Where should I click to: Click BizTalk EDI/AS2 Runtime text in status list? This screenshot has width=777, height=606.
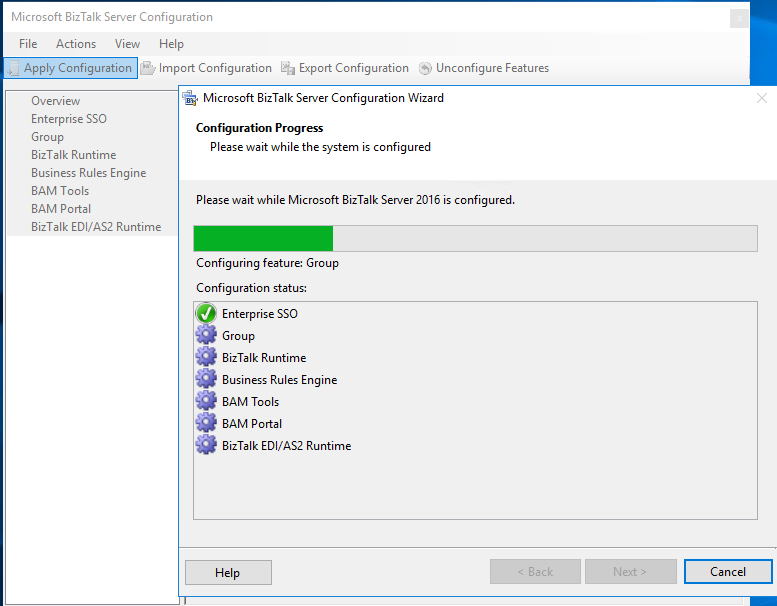(x=286, y=445)
